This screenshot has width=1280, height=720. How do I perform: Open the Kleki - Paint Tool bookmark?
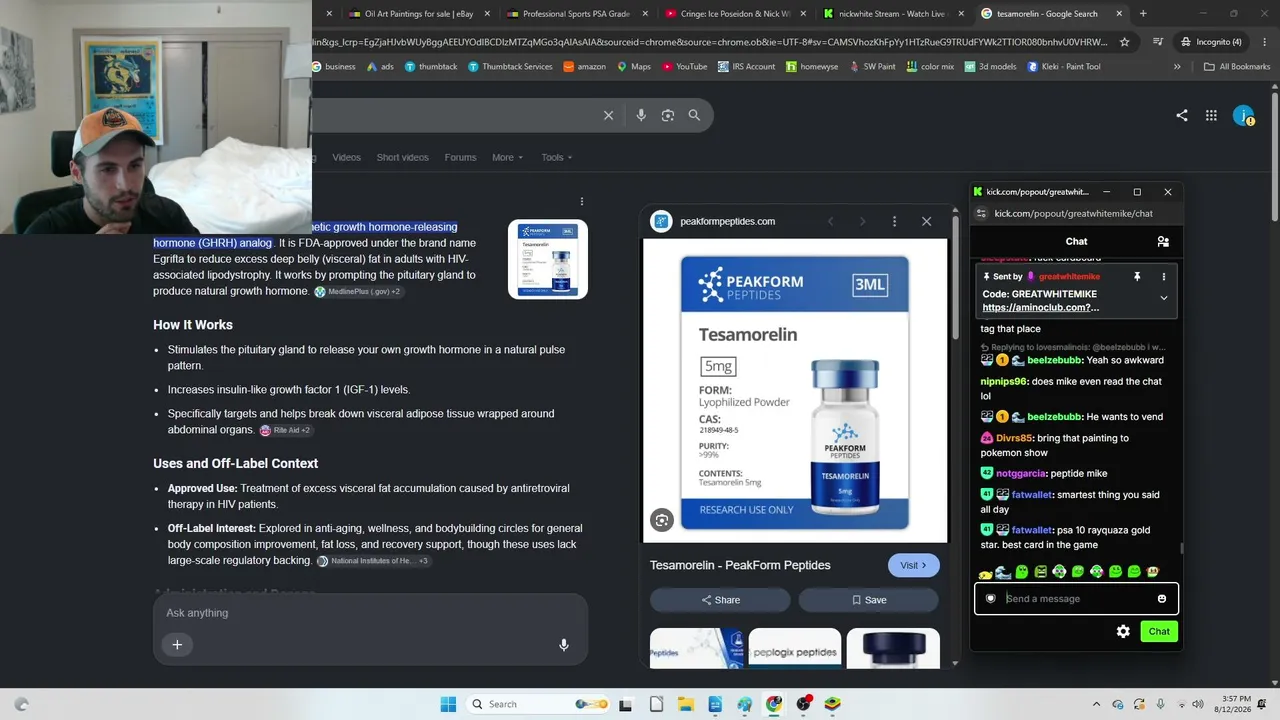(x=1064, y=67)
